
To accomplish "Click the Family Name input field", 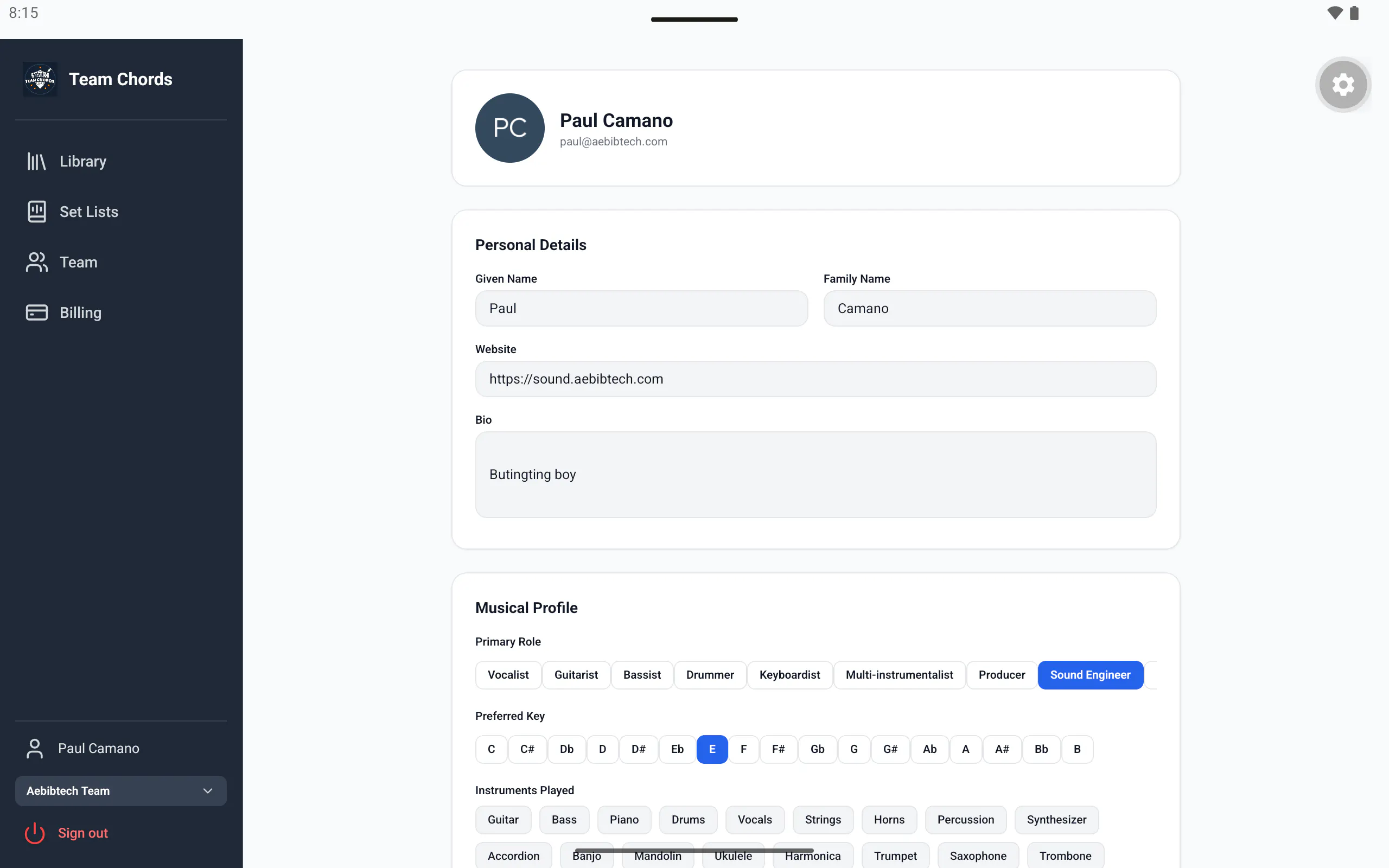I will point(990,308).
